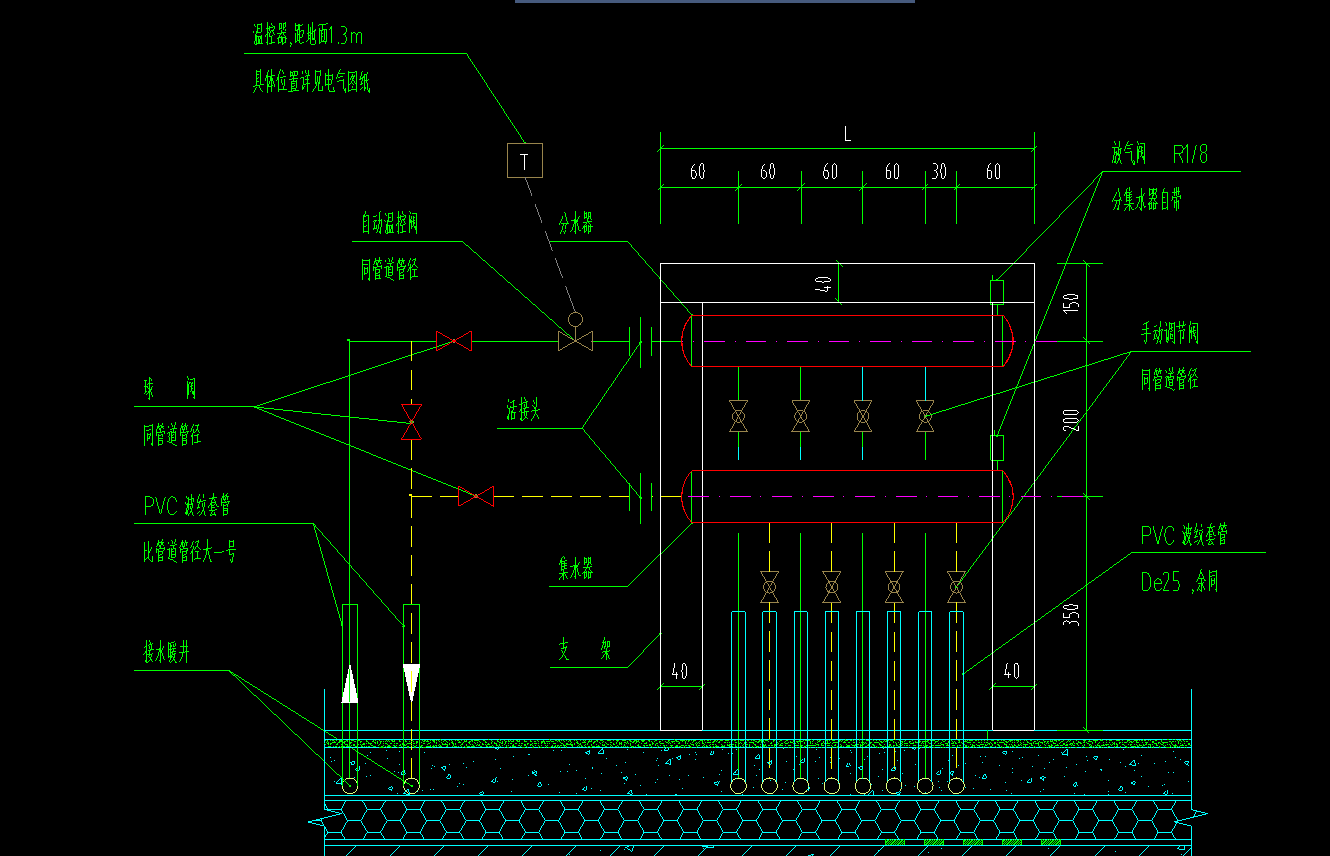Screen dimensions: 1330x856
Task: Click the L overall dimension text
Action: (x=847, y=136)
